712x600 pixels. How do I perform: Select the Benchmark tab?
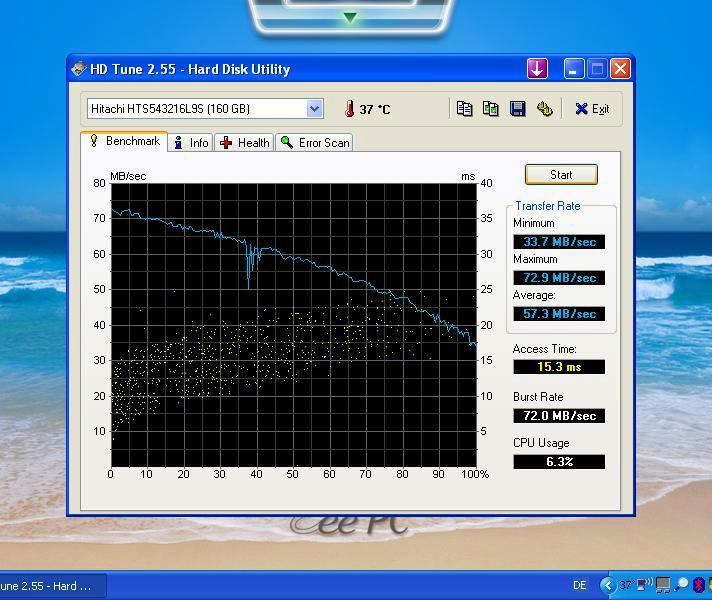click(125, 141)
